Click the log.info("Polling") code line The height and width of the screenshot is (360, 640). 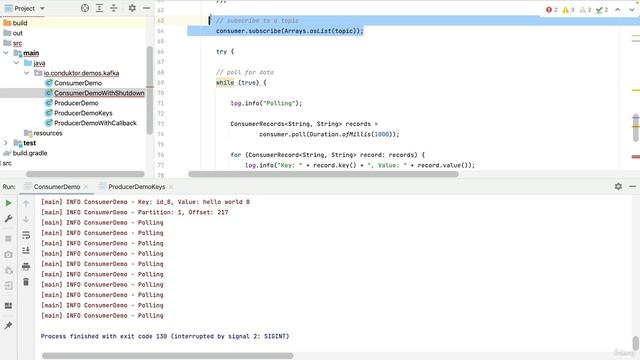pos(266,103)
